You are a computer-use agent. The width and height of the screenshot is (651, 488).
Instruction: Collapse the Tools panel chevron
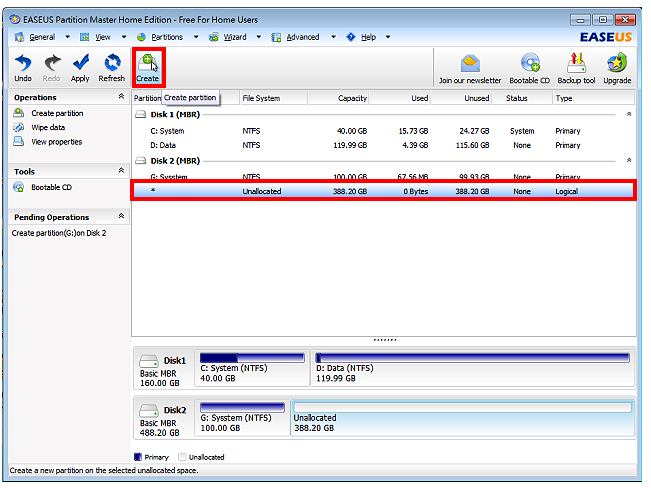[x=121, y=170]
